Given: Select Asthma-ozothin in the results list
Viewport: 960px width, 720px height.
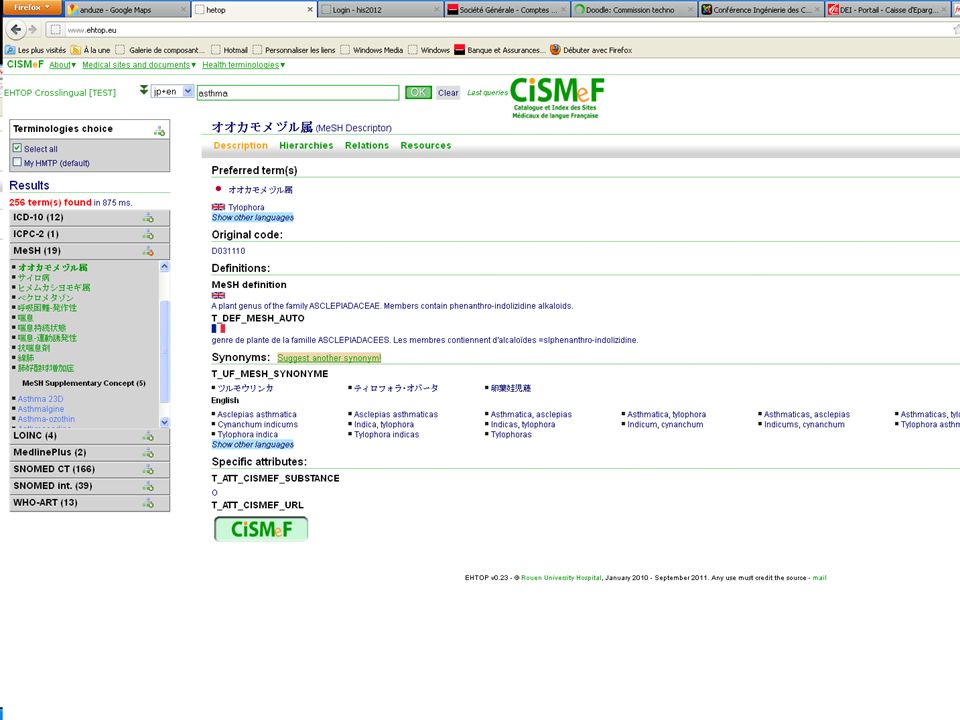Looking at the screenshot, I should pos(46,419).
